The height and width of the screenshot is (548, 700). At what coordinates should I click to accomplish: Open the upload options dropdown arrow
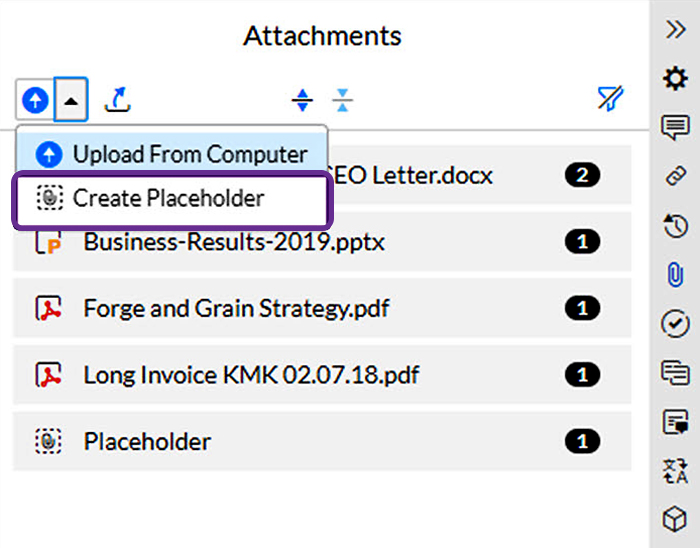[x=72, y=99]
